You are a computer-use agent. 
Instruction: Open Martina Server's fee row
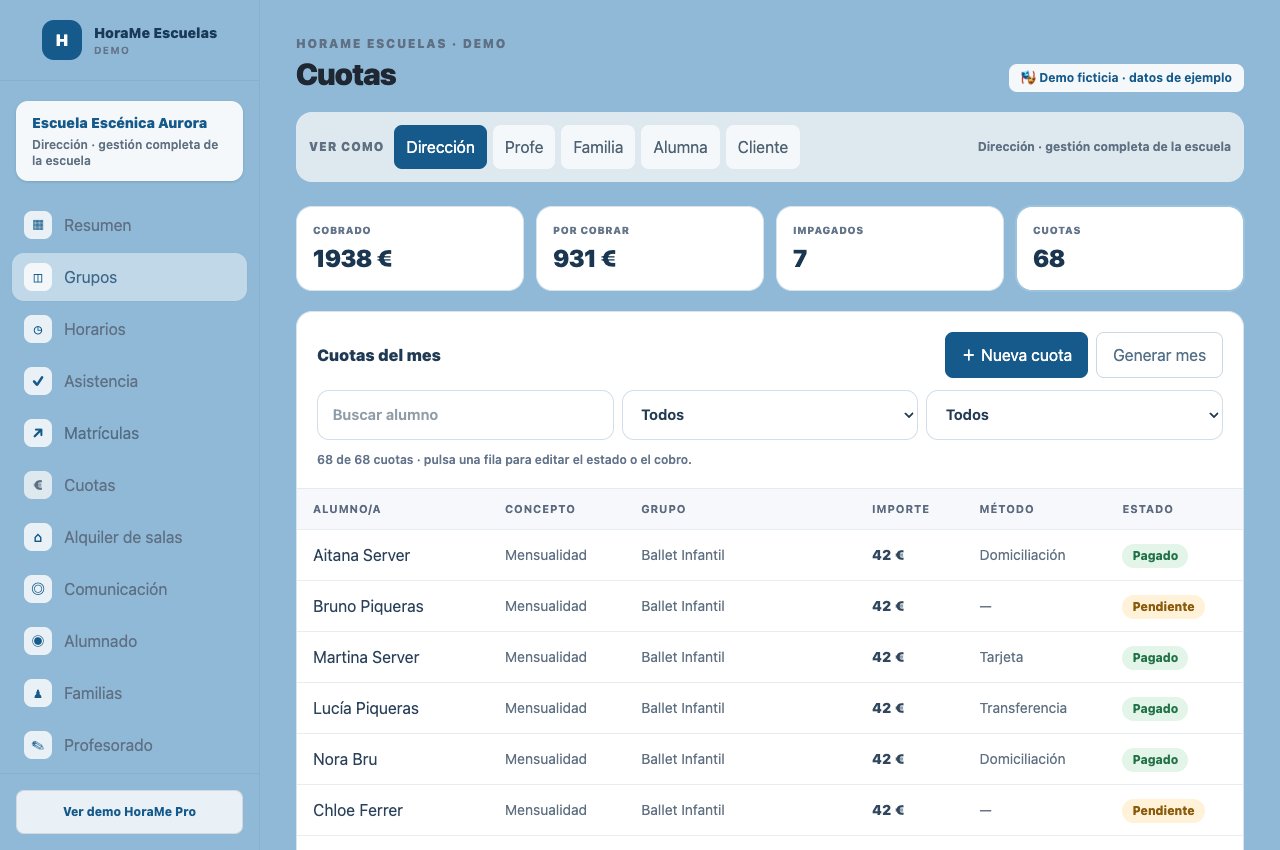pyautogui.click(x=770, y=657)
